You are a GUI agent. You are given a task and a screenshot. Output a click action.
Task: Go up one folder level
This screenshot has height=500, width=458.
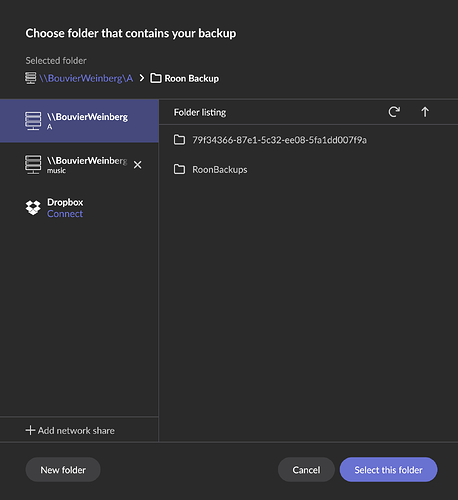[x=425, y=112]
